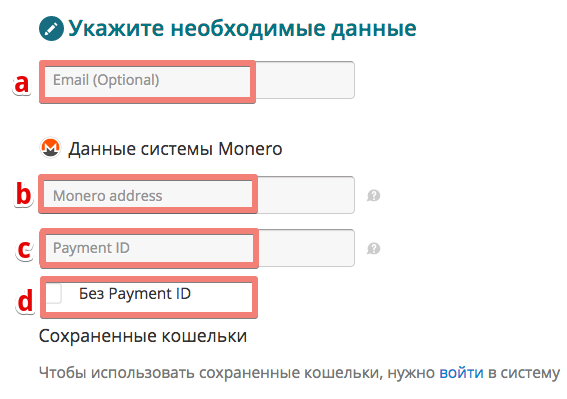Click the pencil edit icon beside the heading
The height and width of the screenshot is (399, 567).
(51, 28)
